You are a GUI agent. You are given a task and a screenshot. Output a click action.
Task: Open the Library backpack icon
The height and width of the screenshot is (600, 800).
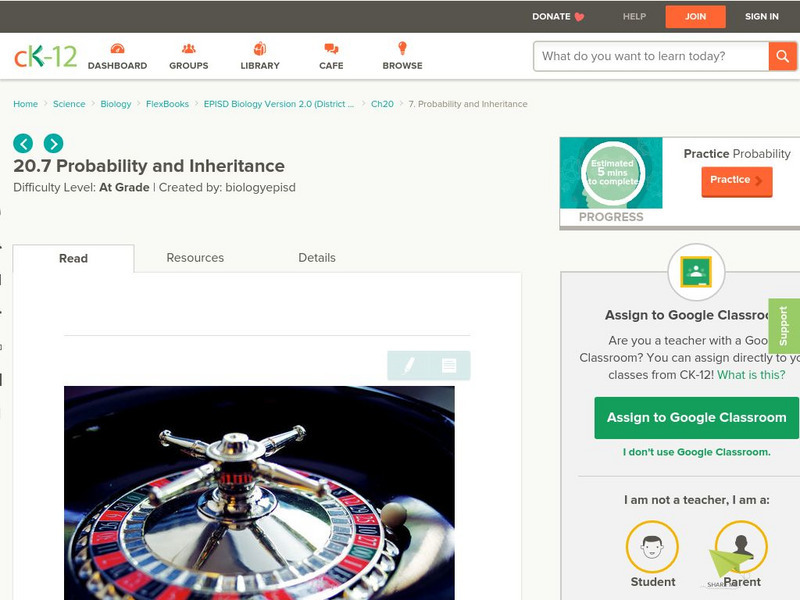(x=260, y=48)
